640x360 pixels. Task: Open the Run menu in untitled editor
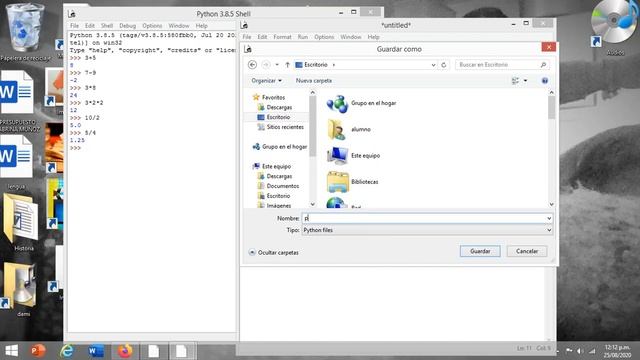pos(302,37)
